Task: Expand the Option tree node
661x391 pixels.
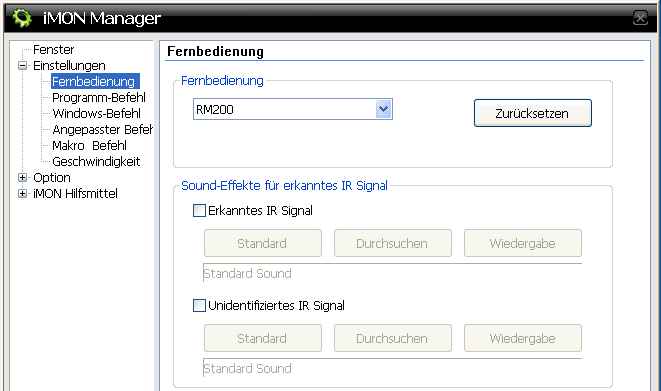Action: 22,178
